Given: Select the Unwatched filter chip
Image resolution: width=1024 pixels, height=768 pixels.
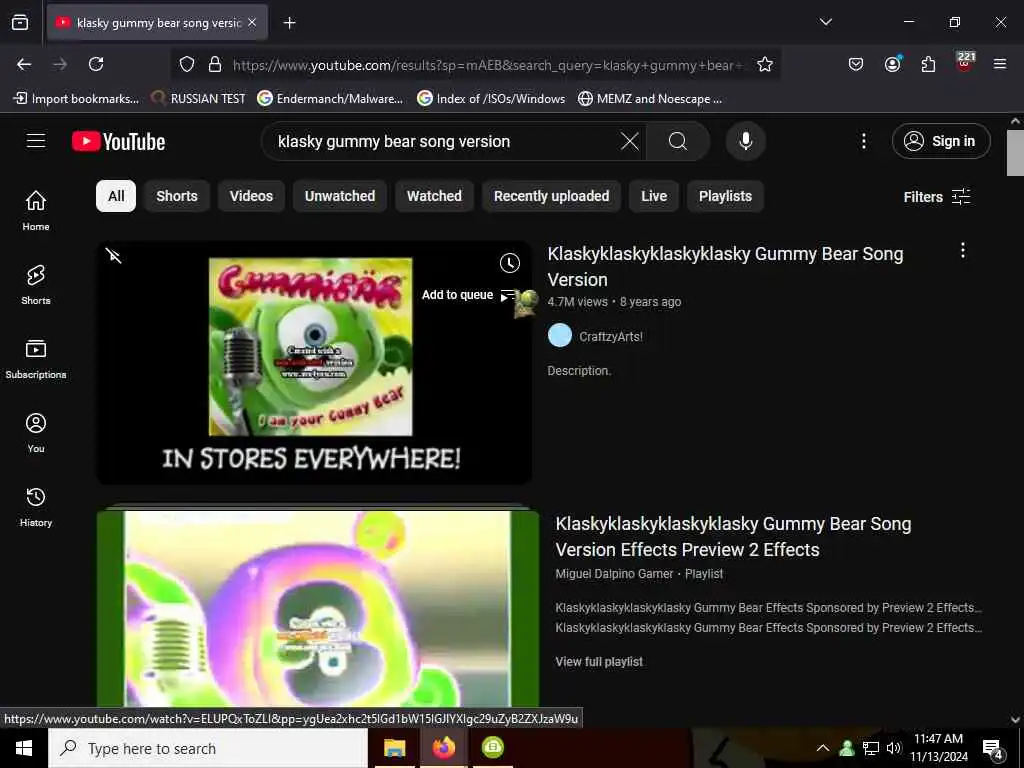Looking at the screenshot, I should tap(340, 196).
